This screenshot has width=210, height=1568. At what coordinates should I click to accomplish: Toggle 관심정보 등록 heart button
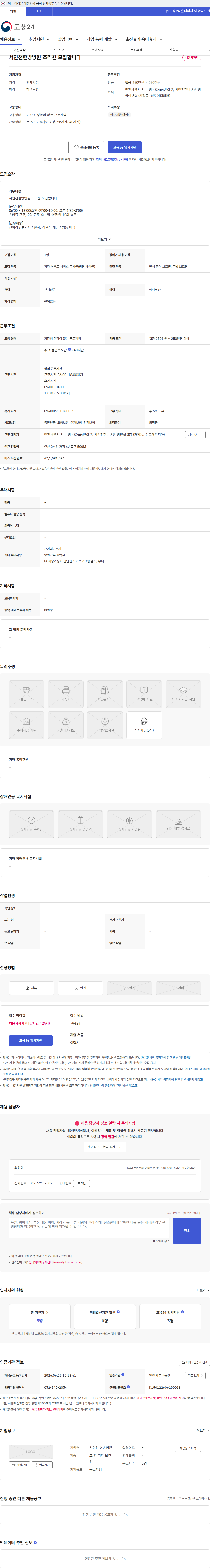click(86, 147)
